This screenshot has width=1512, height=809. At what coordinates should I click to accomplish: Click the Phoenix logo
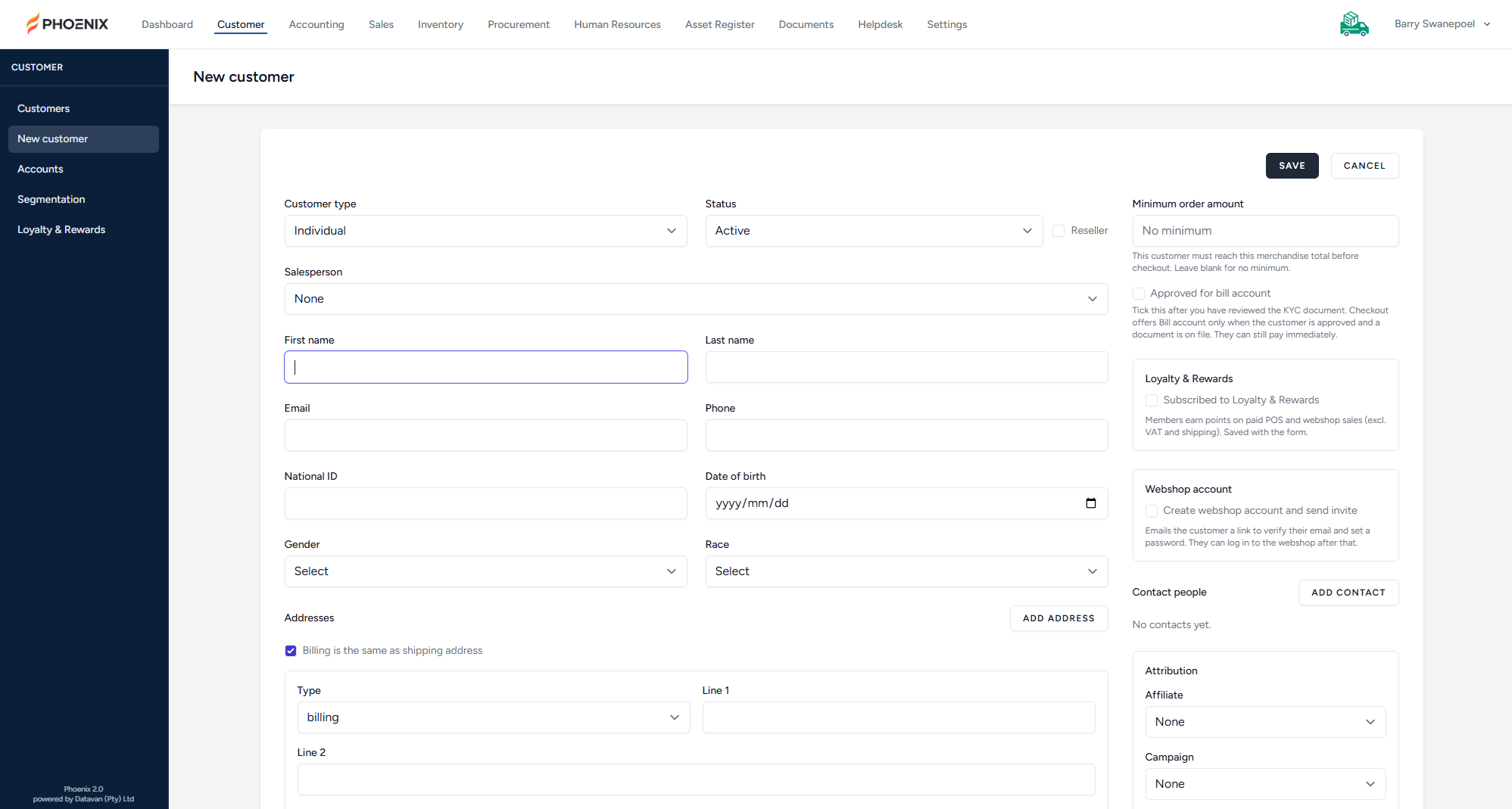67,24
